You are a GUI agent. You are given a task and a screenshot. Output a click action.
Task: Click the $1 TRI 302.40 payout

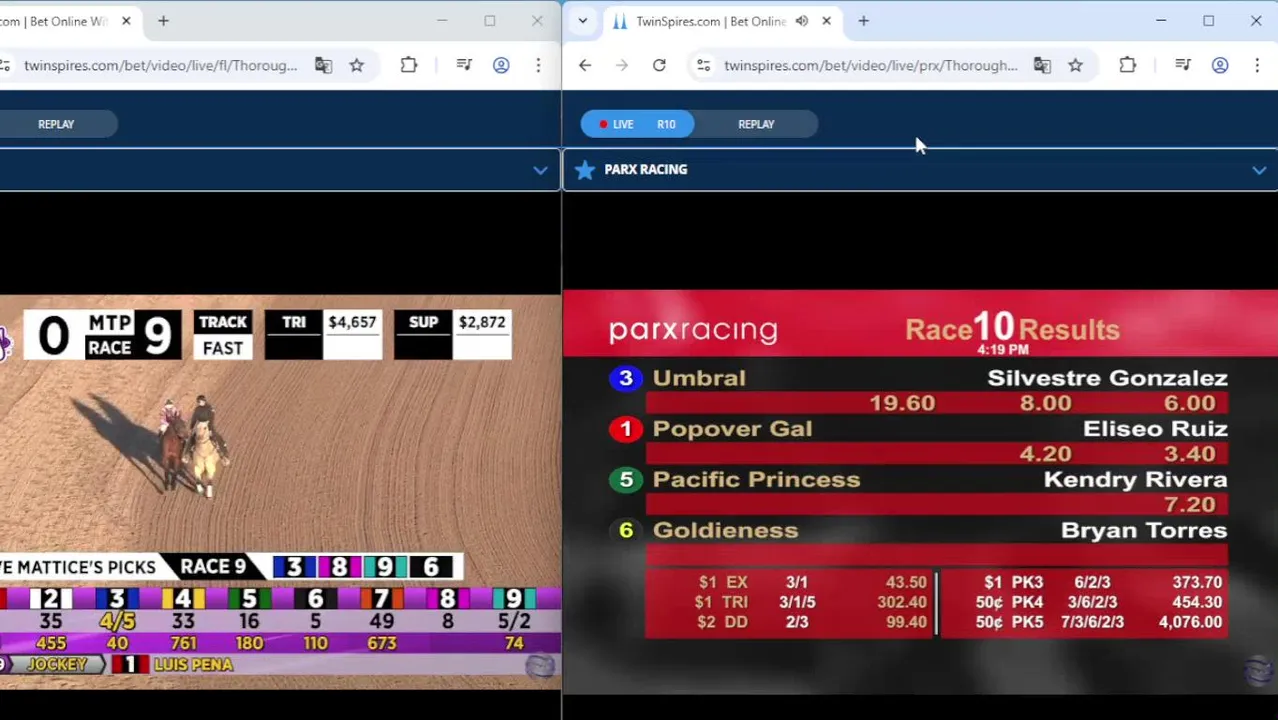pos(901,602)
